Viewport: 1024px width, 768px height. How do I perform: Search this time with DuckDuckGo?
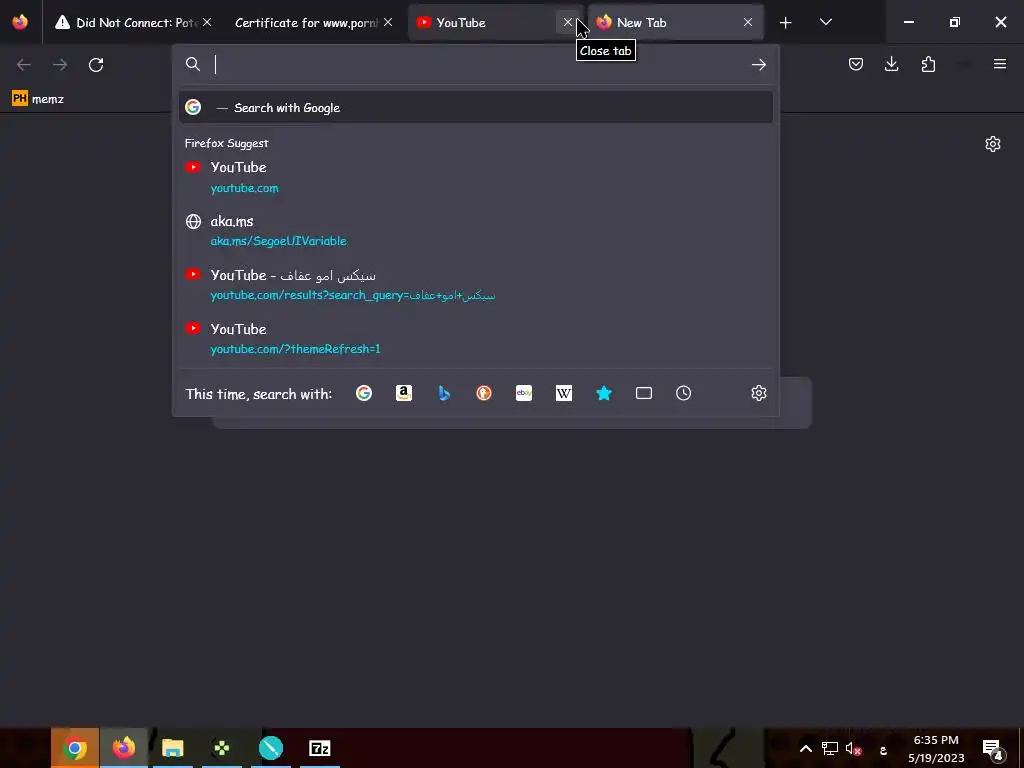[x=484, y=393]
